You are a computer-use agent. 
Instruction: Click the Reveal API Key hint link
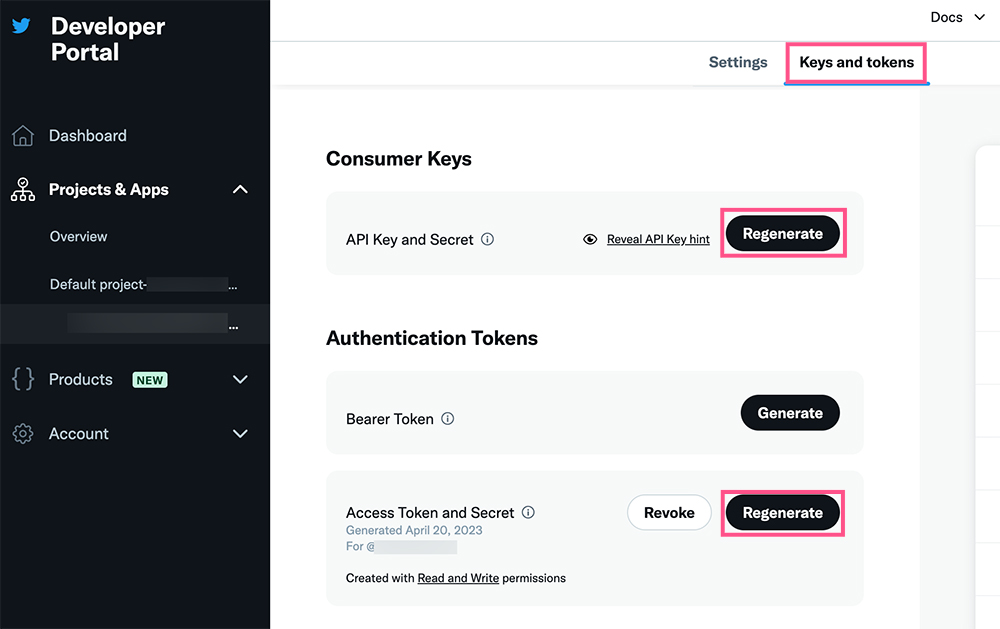(658, 239)
